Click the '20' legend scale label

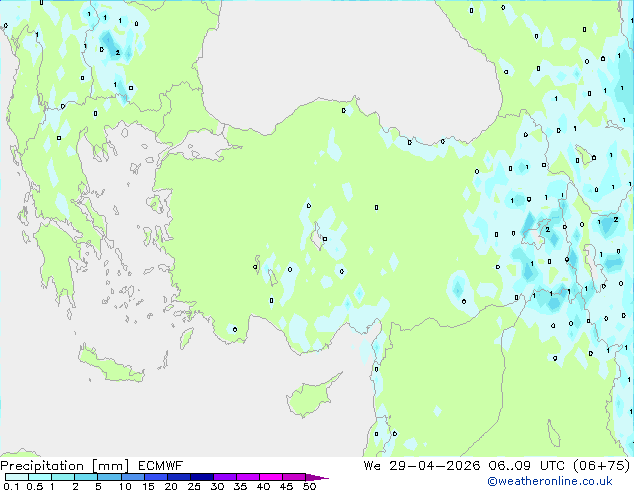(x=171, y=486)
